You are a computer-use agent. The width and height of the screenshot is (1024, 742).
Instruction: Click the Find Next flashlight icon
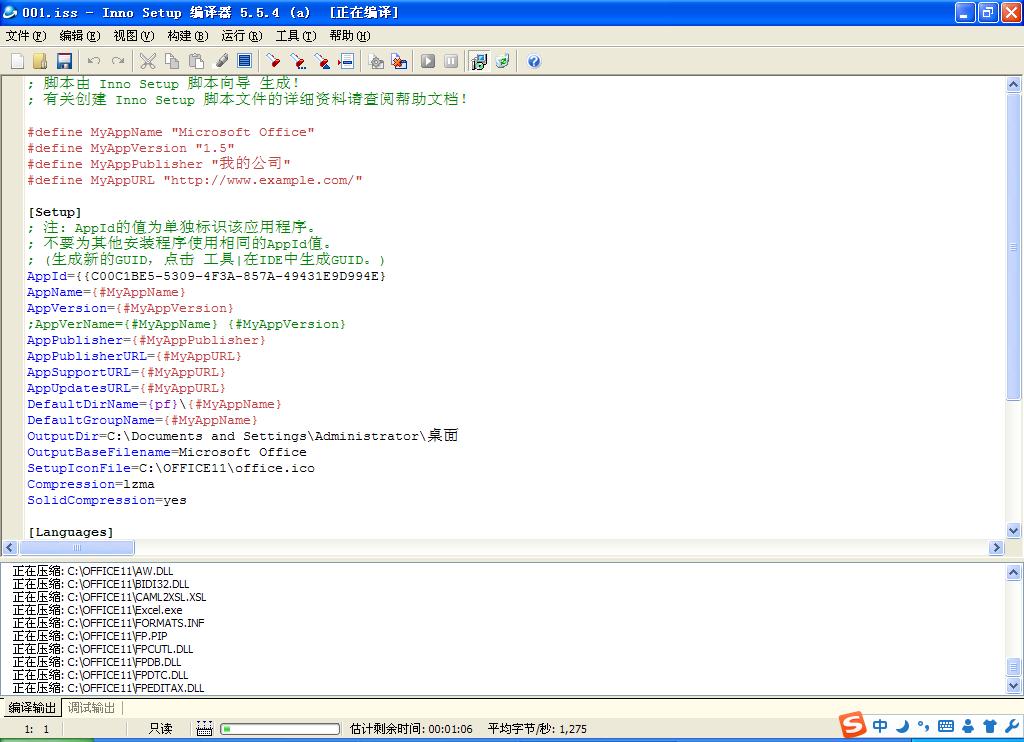point(298,61)
